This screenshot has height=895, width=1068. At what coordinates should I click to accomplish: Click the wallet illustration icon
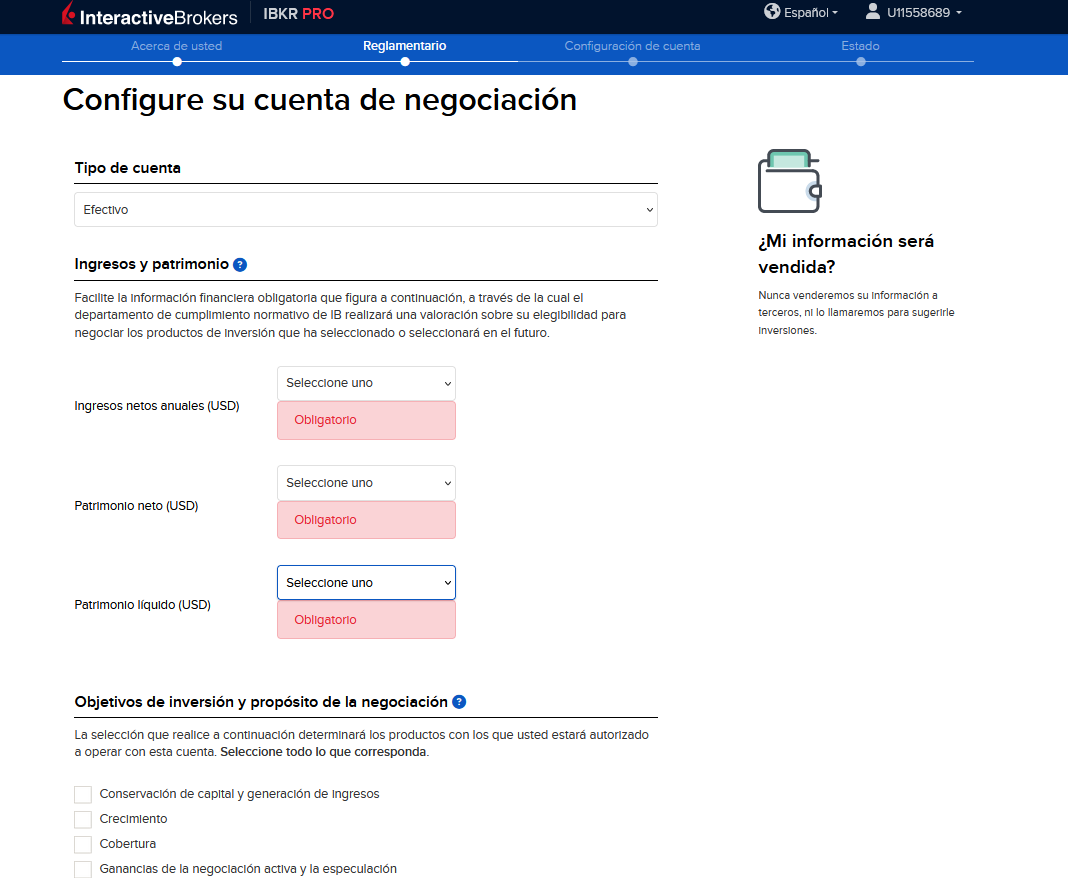(x=789, y=180)
